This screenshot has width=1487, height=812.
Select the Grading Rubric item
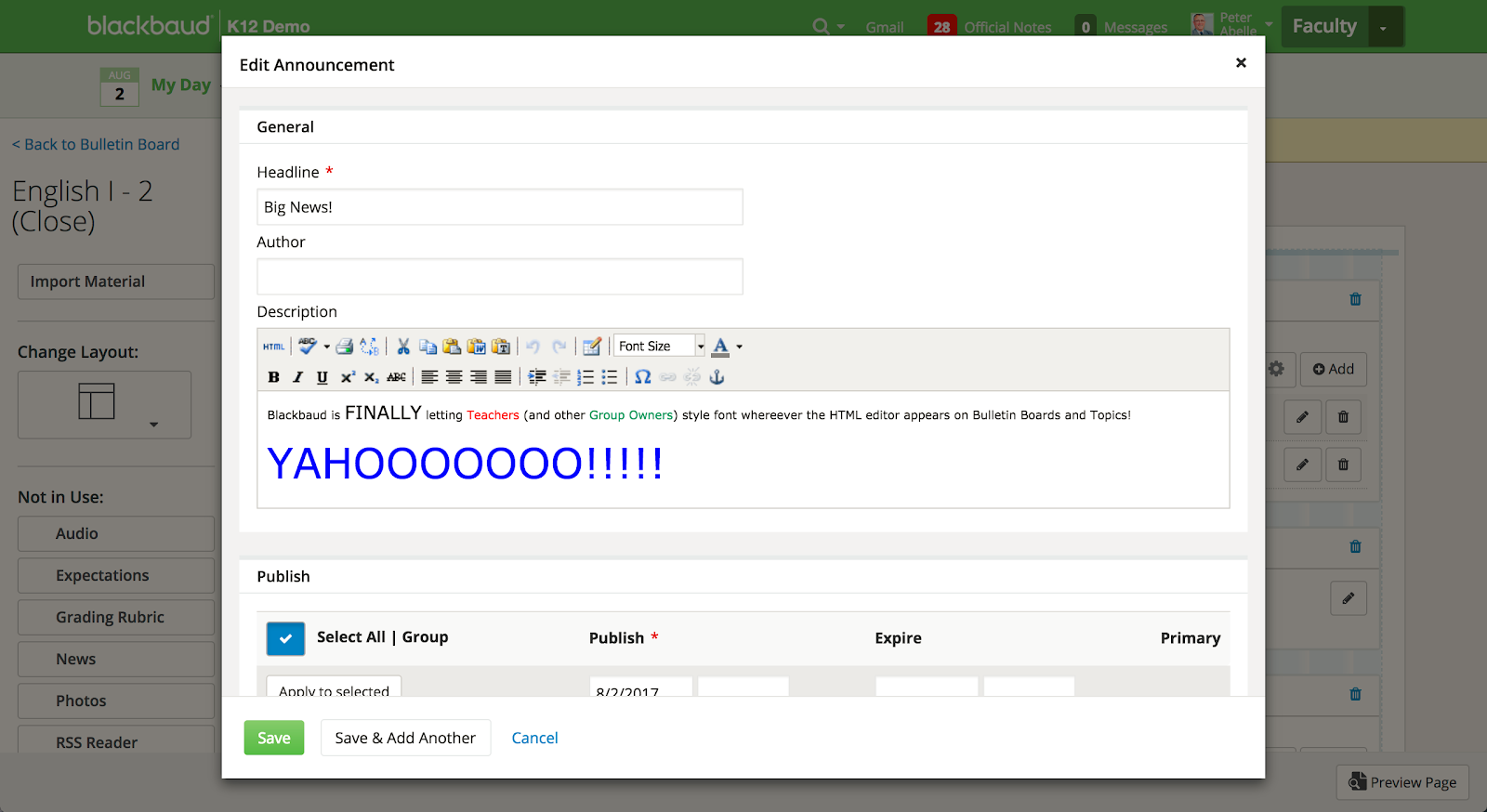(116, 617)
